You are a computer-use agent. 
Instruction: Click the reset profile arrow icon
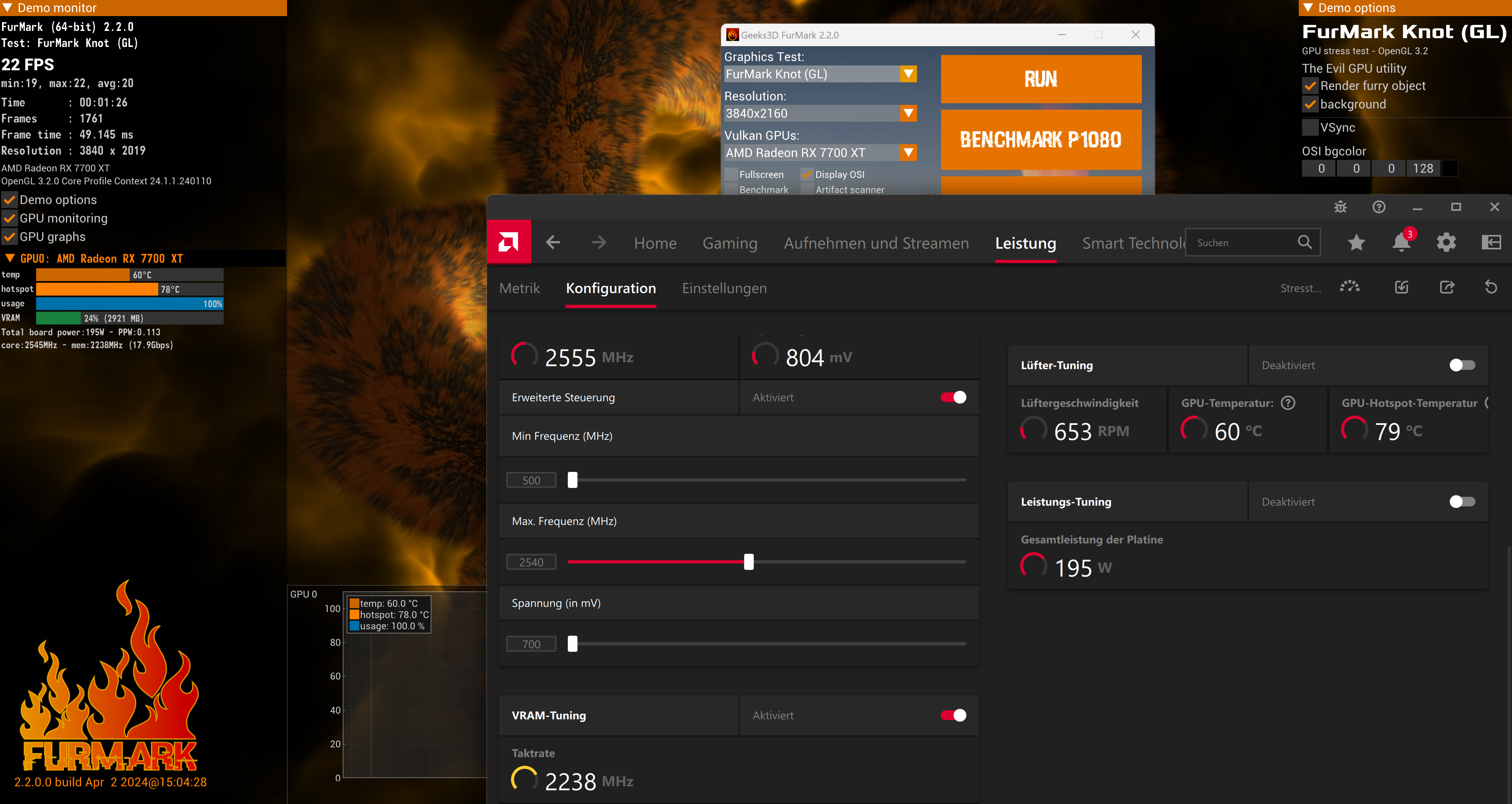(x=1491, y=287)
